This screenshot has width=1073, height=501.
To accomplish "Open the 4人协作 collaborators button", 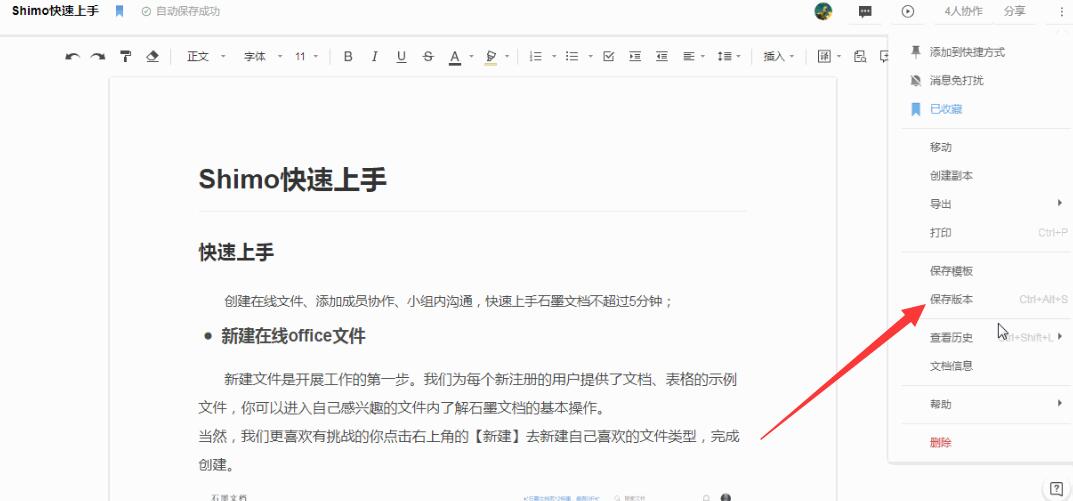I will pyautogui.click(x=963, y=12).
